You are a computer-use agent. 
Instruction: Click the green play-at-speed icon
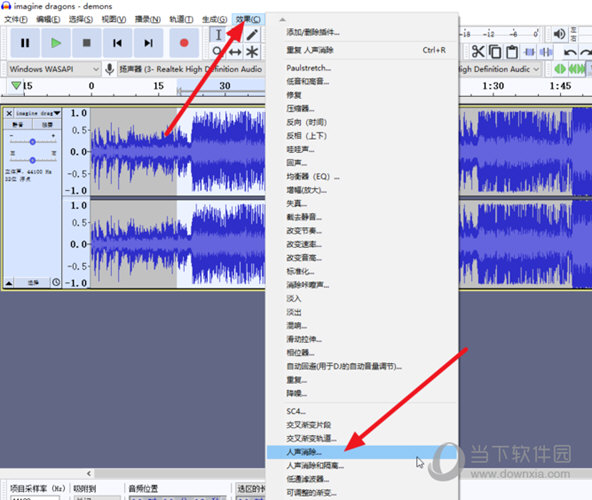tap(560, 69)
